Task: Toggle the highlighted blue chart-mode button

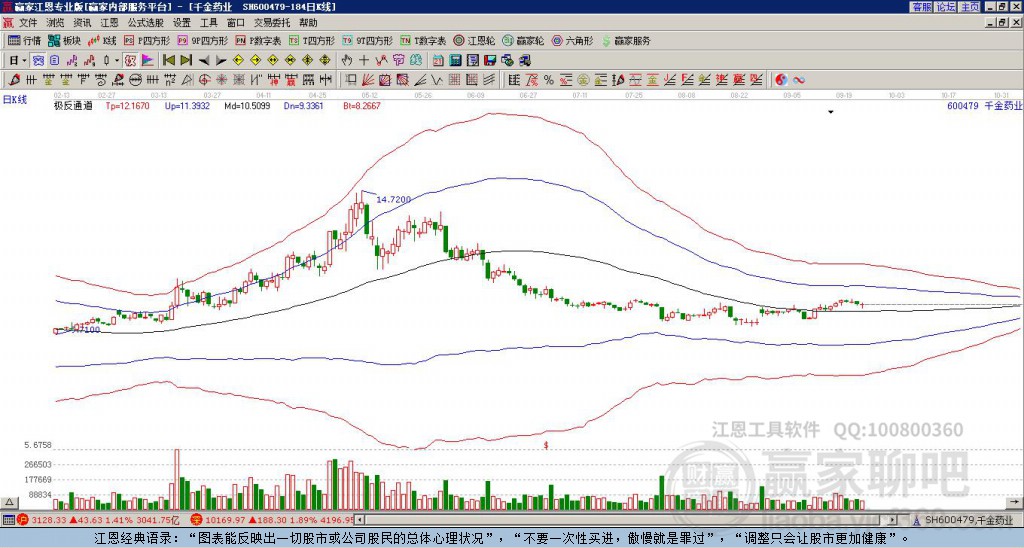Action: click(x=38, y=60)
